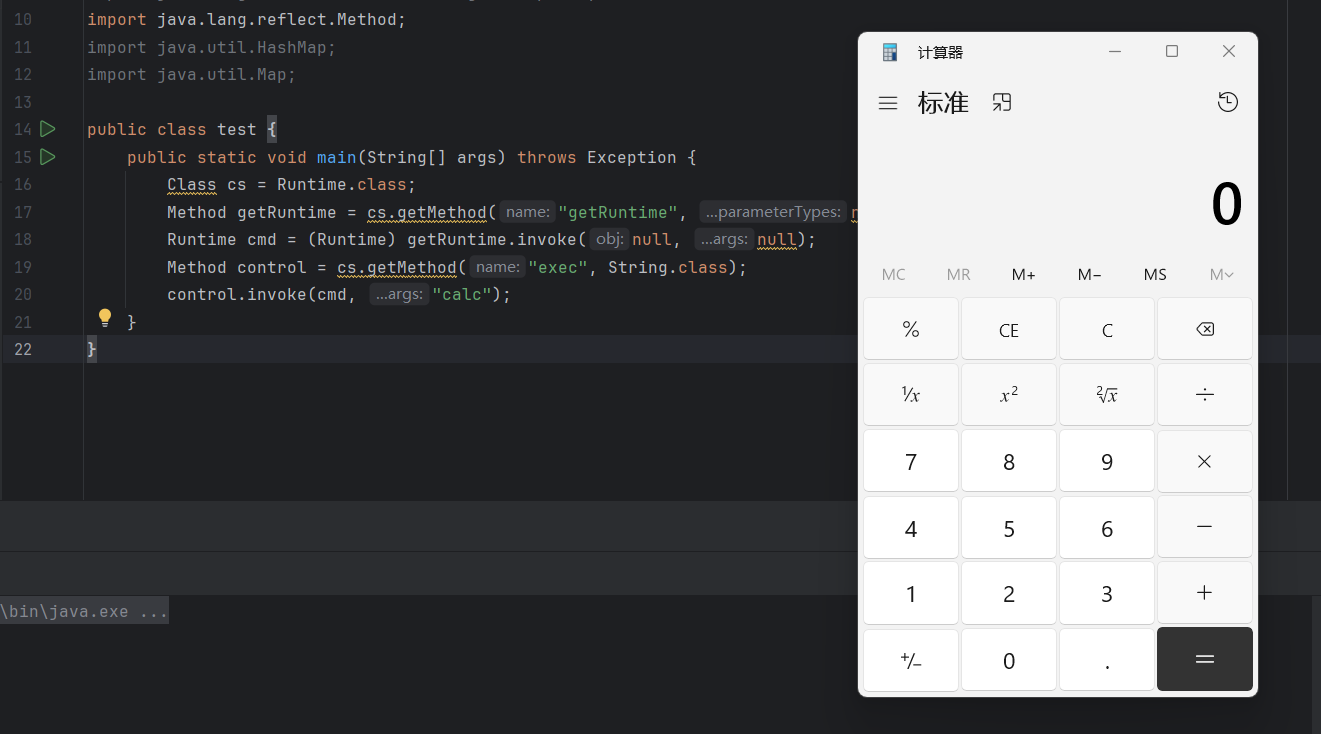This screenshot has width=1321, height=734.
Task: Open the calculator hamburger navigation menu
Action: [887, 103]
